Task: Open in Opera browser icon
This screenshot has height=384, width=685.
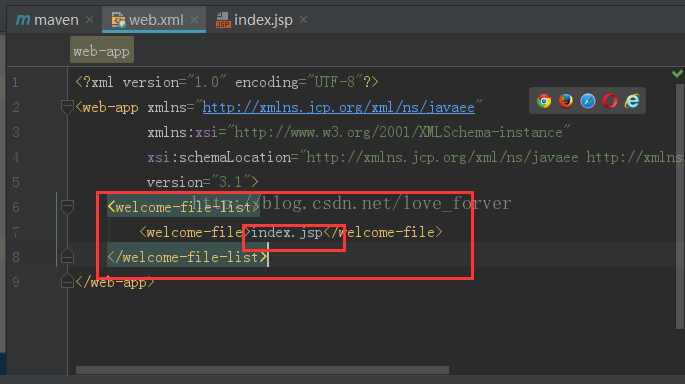Action: [610, 101]
